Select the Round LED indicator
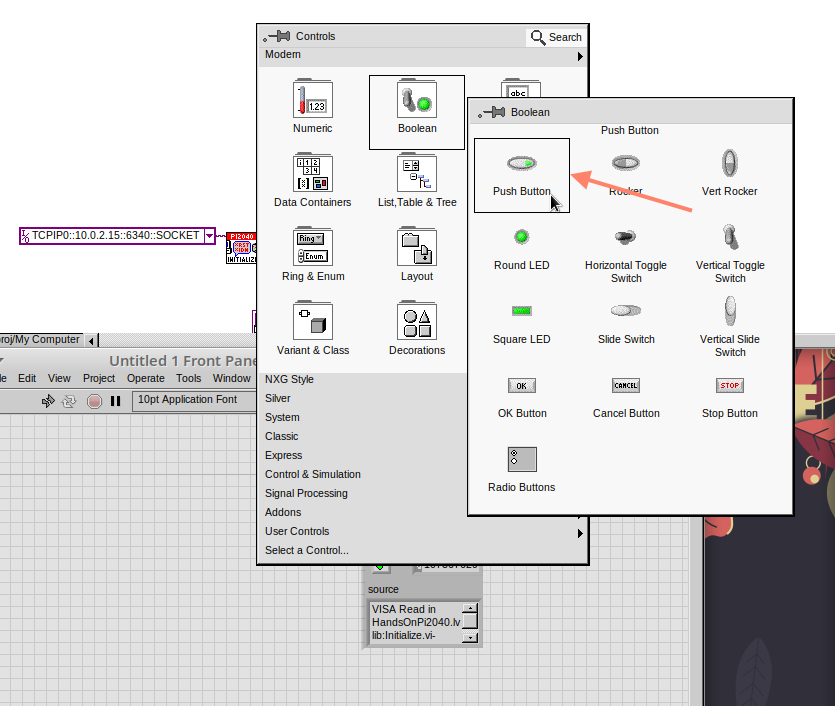 (522, 249)
